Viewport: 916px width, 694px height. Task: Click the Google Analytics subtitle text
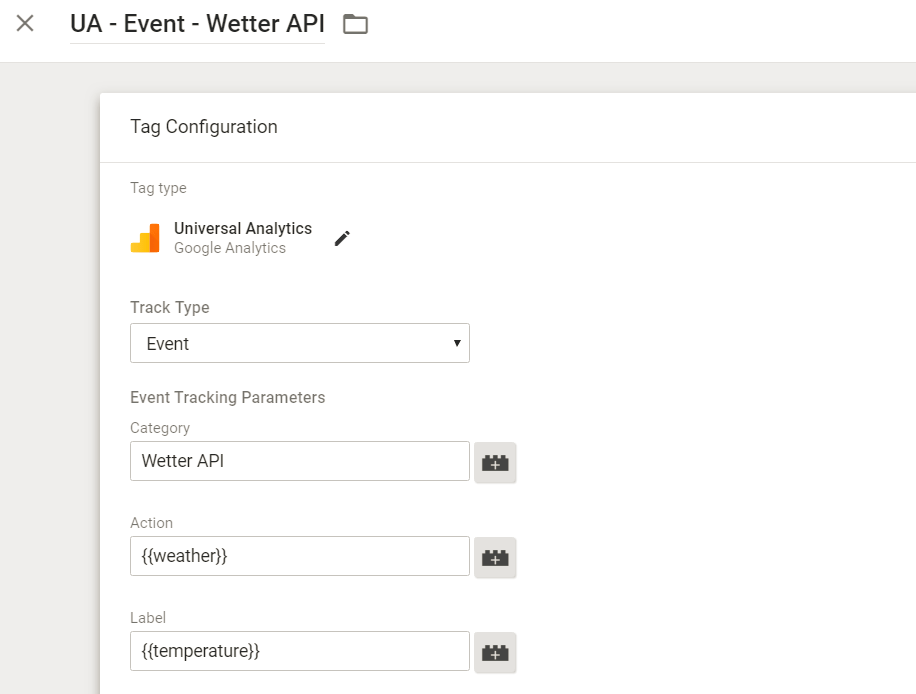pyautogui.click(x=230, y=248)
